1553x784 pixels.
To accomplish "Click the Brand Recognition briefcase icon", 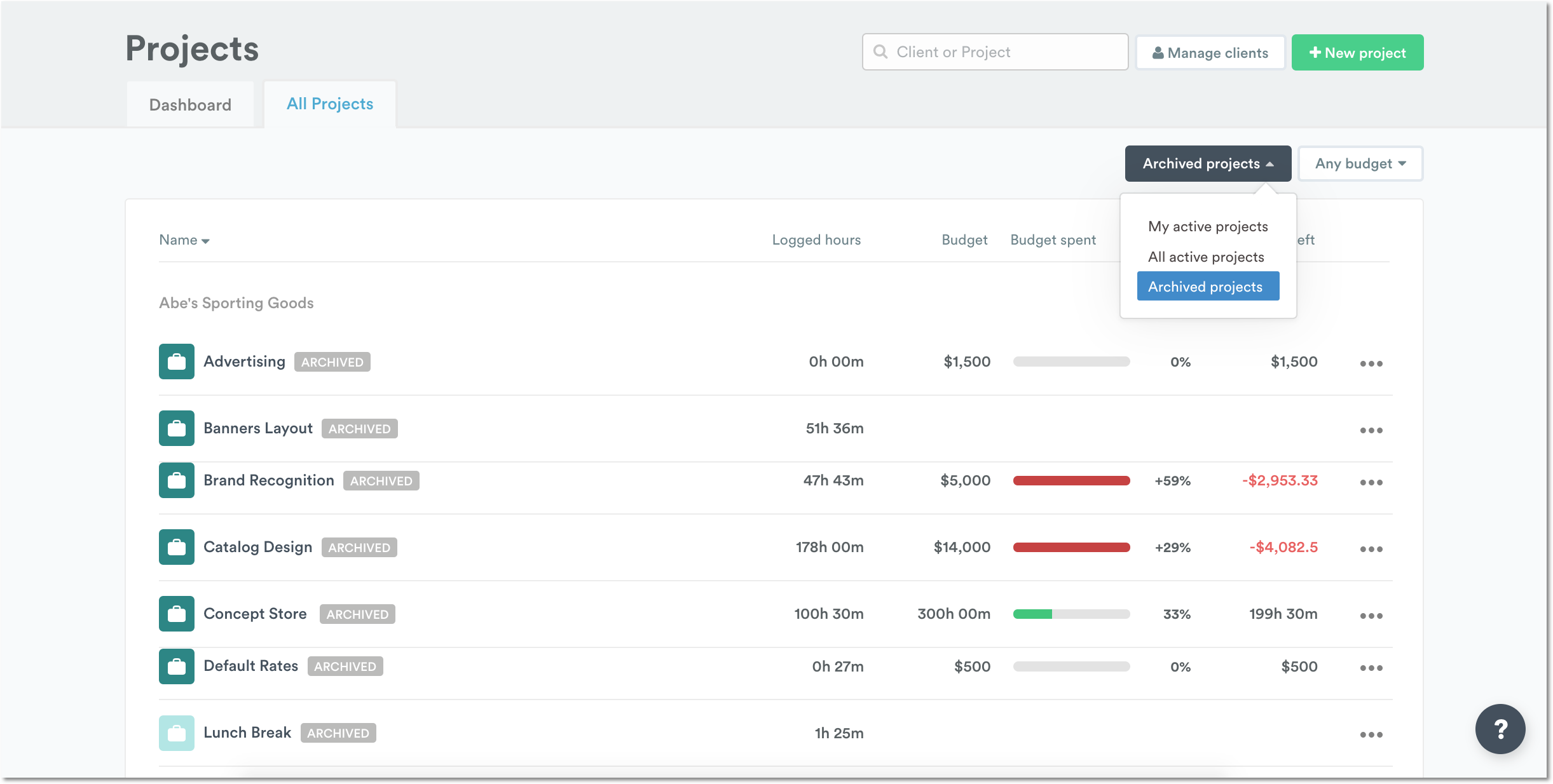I will 176,480.
